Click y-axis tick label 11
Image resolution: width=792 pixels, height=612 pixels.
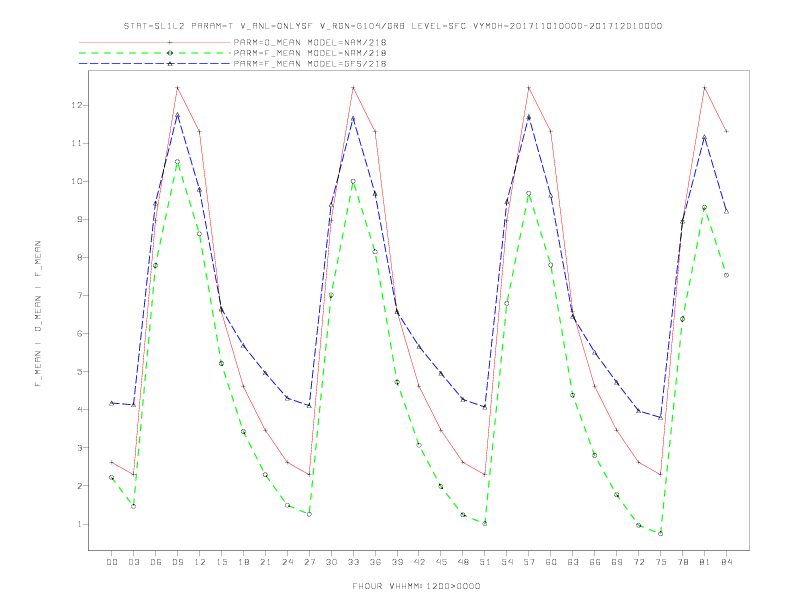(76, 143)
